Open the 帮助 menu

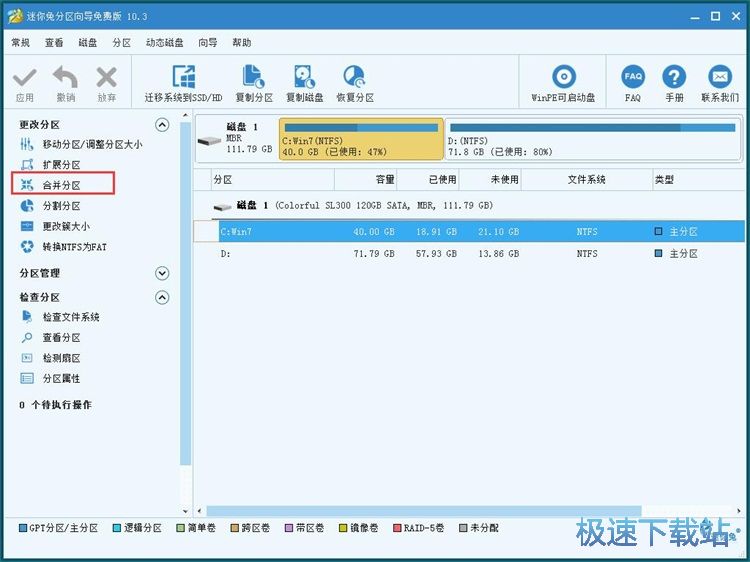pos(242,43)
